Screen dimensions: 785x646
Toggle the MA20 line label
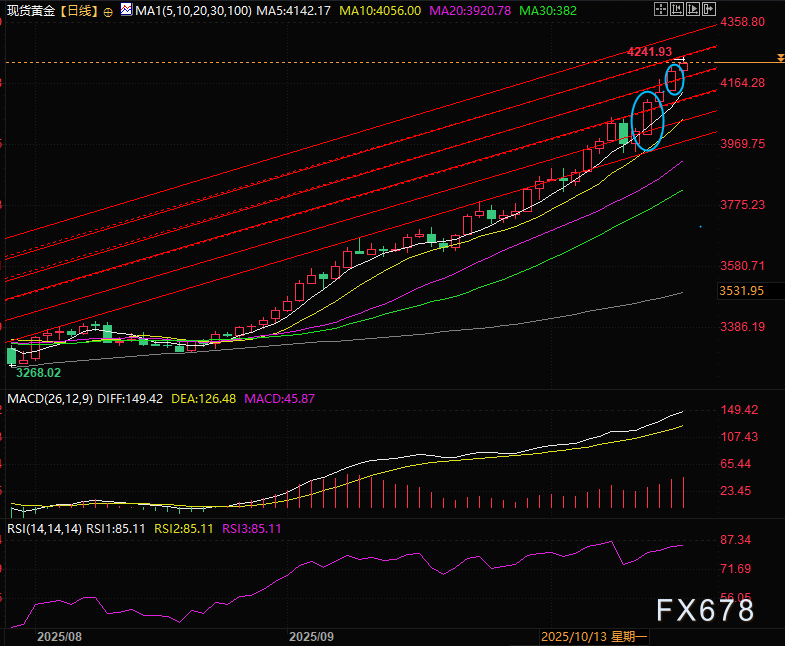coord(472,10)
